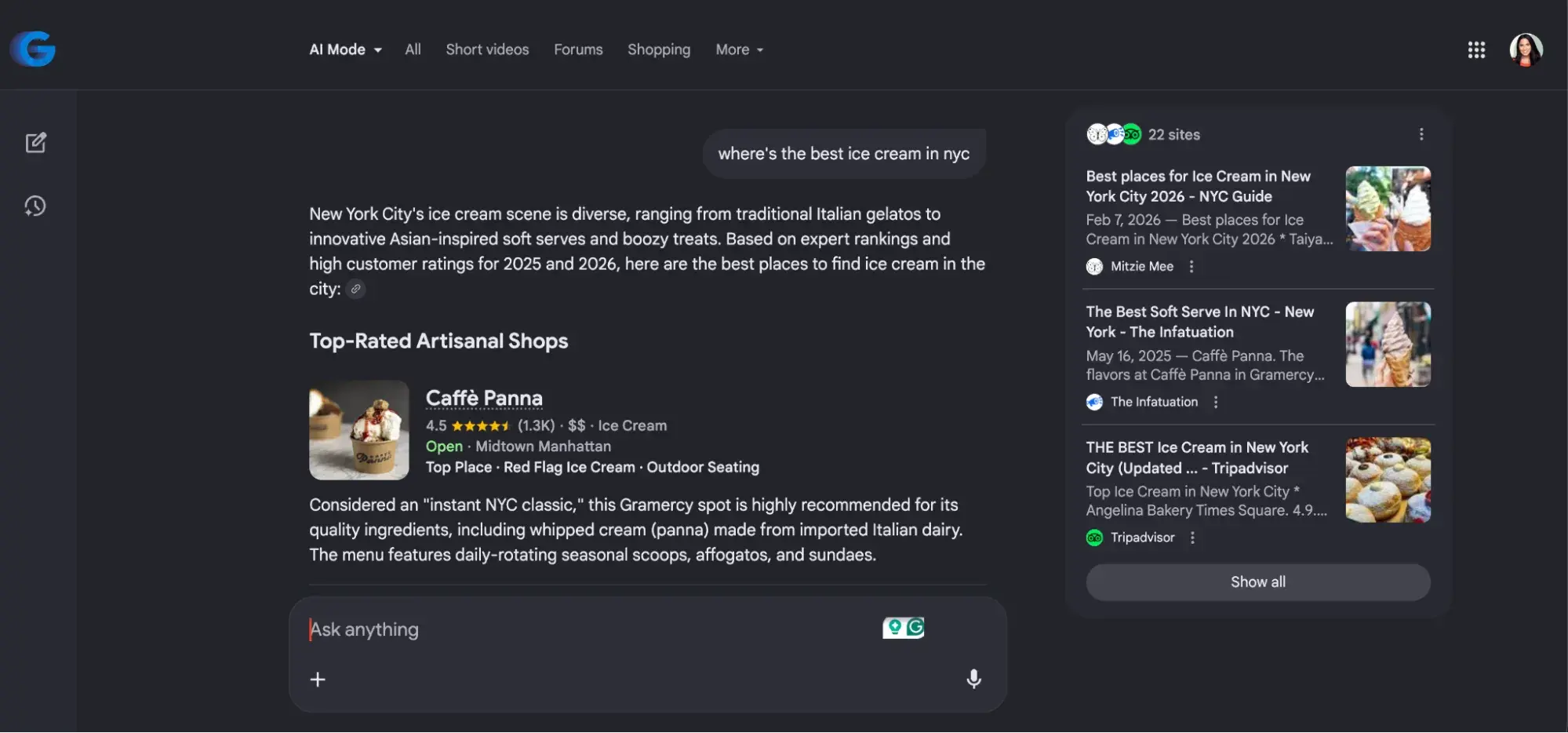
Task: Open the Google apps grid
Action: click(x=1477, y=49)
